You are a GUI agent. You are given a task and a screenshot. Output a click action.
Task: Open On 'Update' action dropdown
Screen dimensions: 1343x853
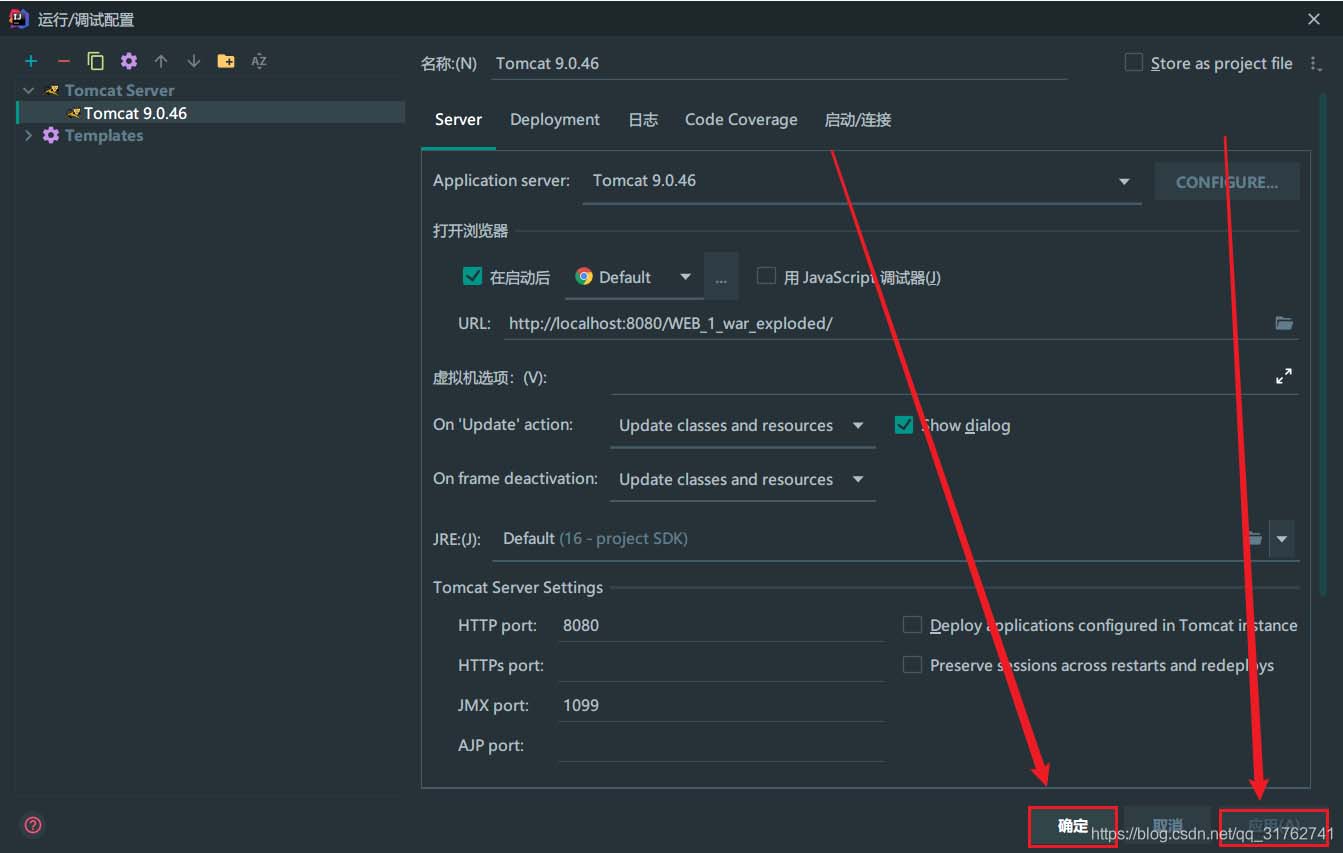point(742,426)
